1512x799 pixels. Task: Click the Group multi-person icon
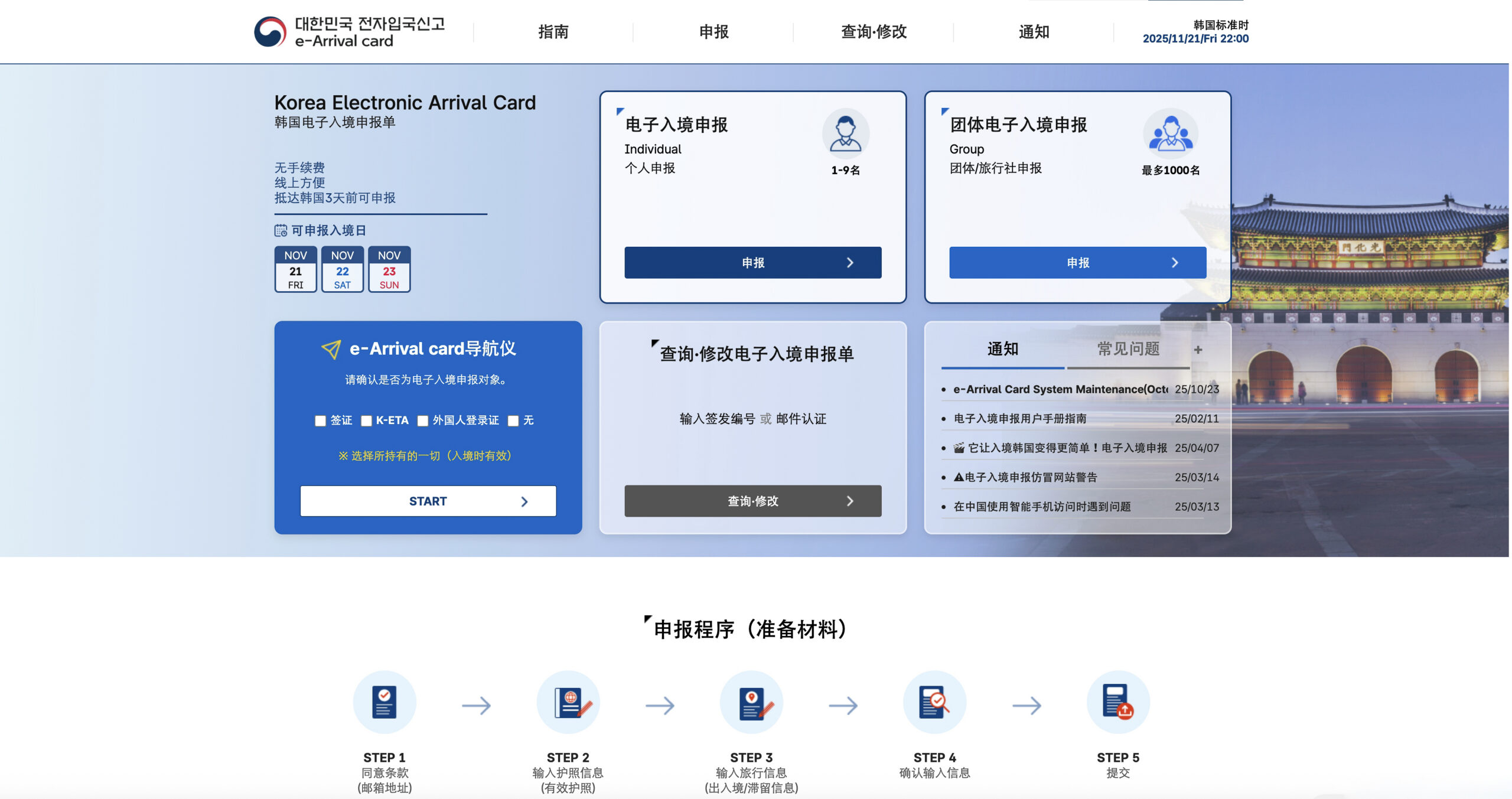pos(1170,133)
